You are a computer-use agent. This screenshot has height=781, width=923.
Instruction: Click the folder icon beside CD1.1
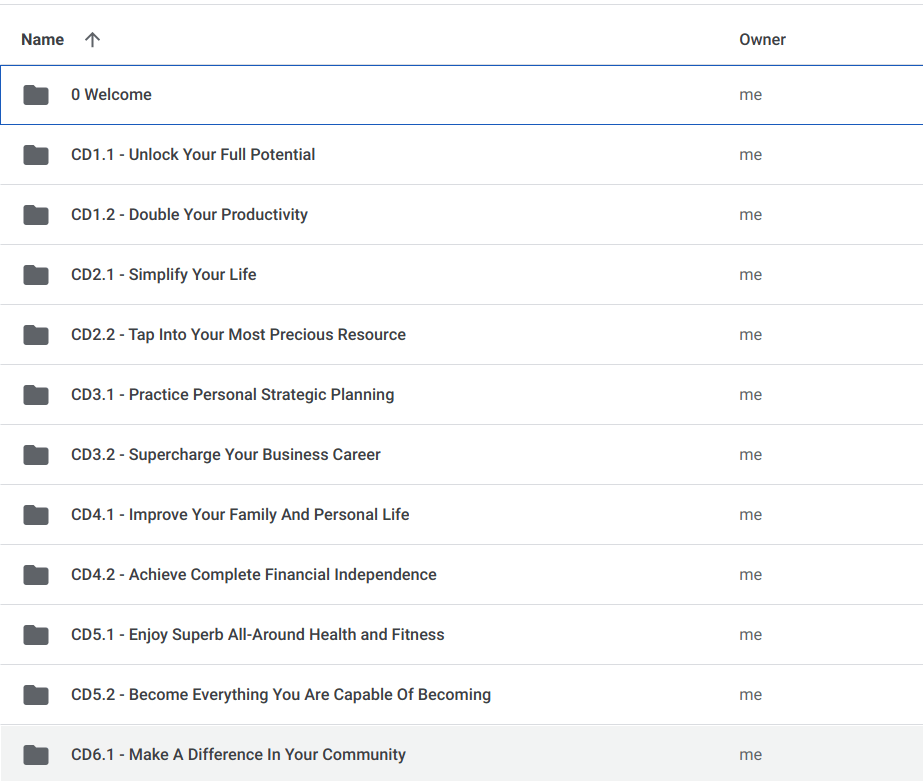[x=36, y=154]
